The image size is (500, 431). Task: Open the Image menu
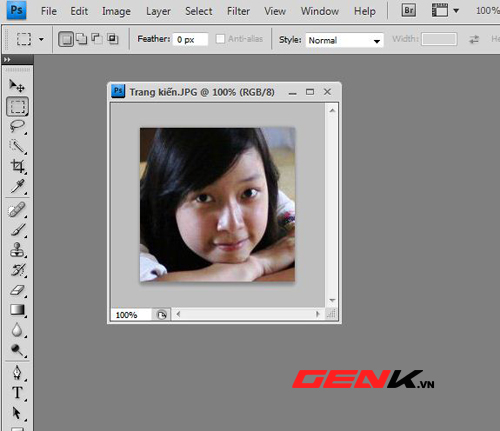pos(116,11)
